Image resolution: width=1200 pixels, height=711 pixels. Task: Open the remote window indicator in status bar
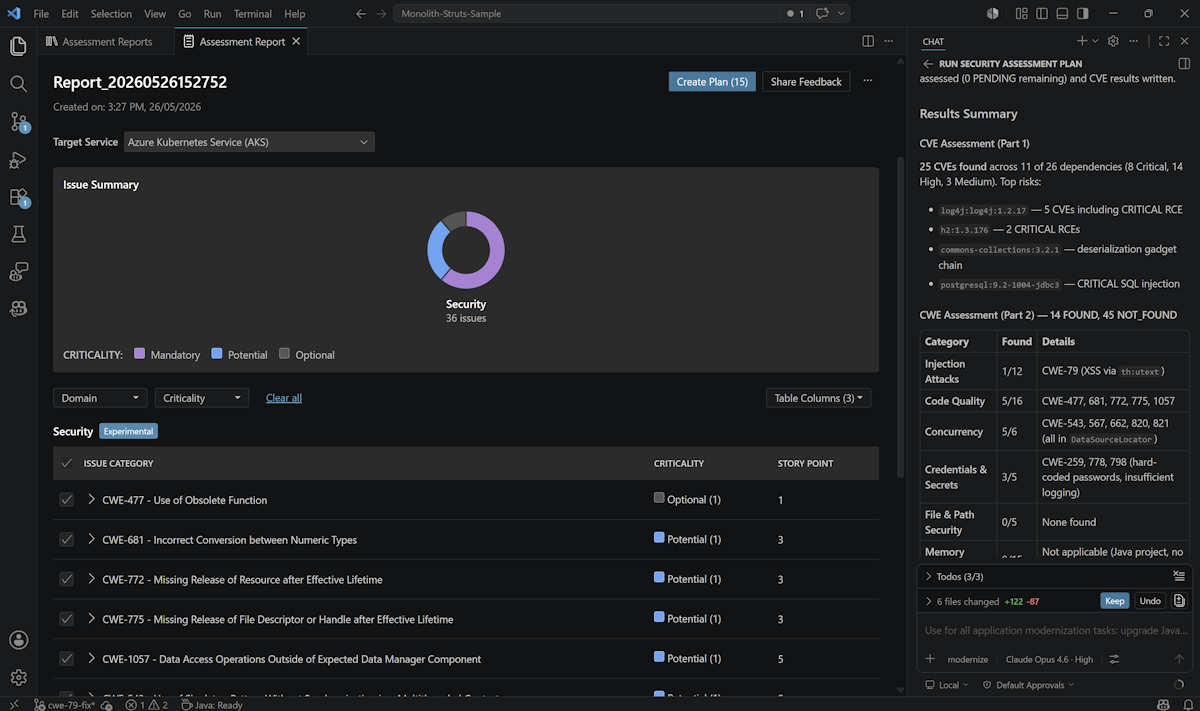pyautogui.click(x=13, y=704)
